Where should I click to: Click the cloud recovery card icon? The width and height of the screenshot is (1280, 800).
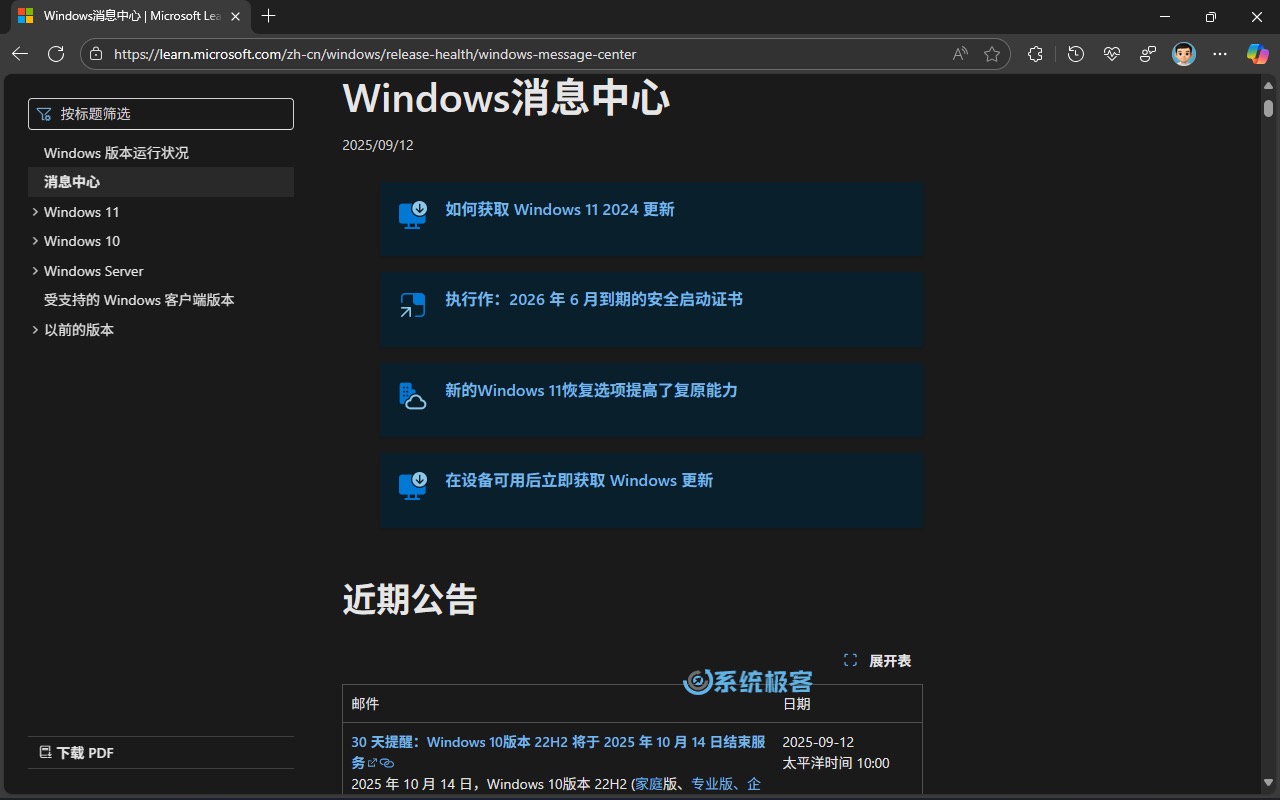coord(413,395)
